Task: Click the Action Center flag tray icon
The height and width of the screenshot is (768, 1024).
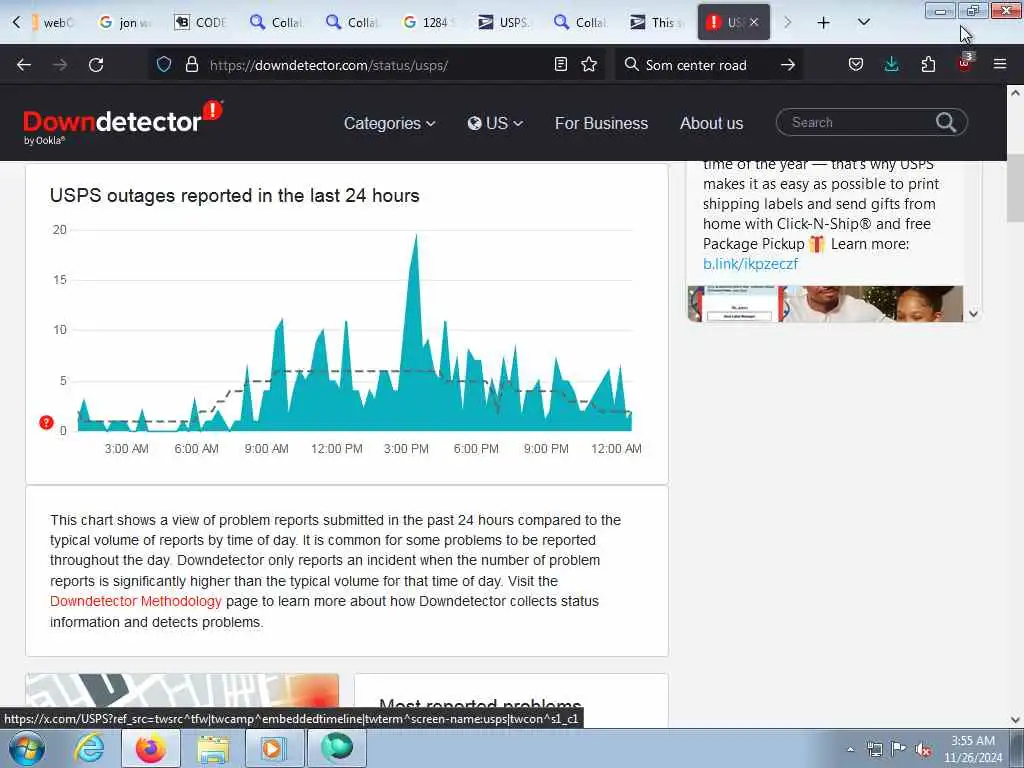Action: coord(899,749)
